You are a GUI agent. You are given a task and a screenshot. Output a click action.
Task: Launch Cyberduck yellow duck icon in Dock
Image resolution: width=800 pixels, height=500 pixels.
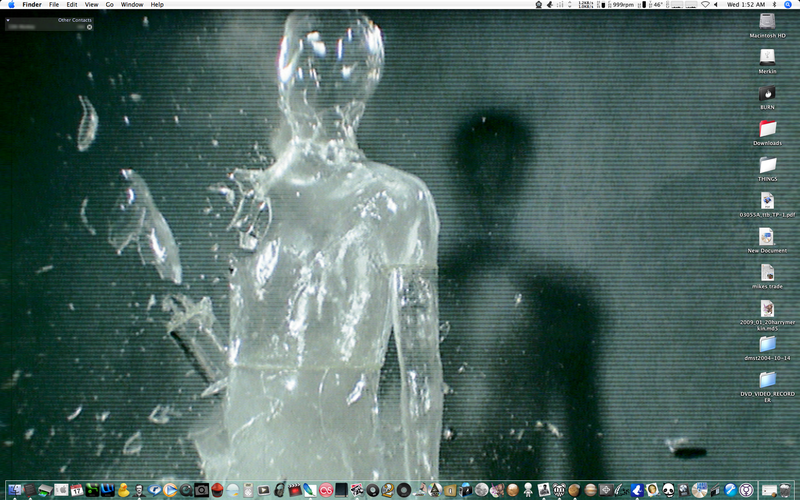[x=123, y=490]
